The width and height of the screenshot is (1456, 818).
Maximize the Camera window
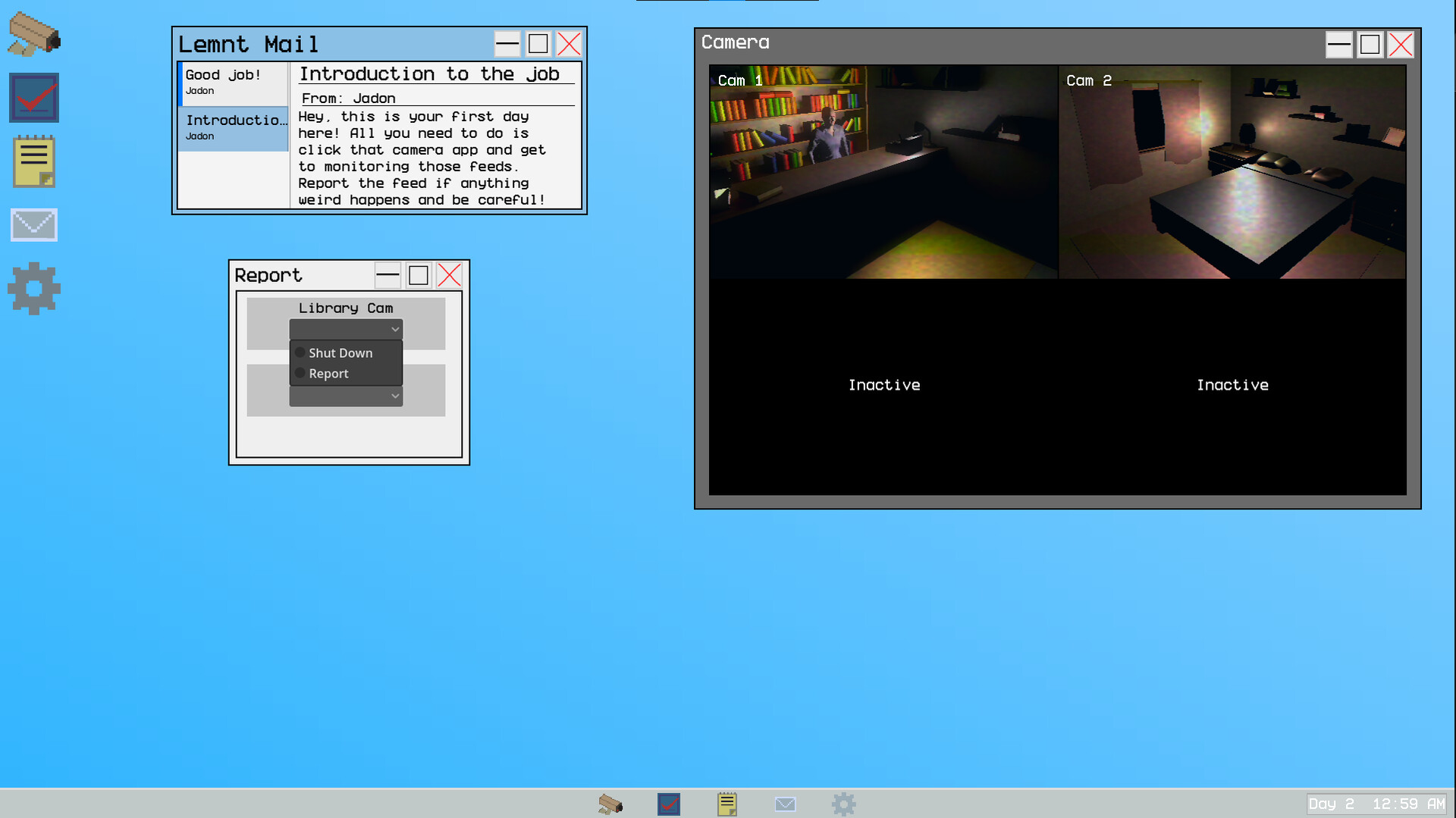1370,45
